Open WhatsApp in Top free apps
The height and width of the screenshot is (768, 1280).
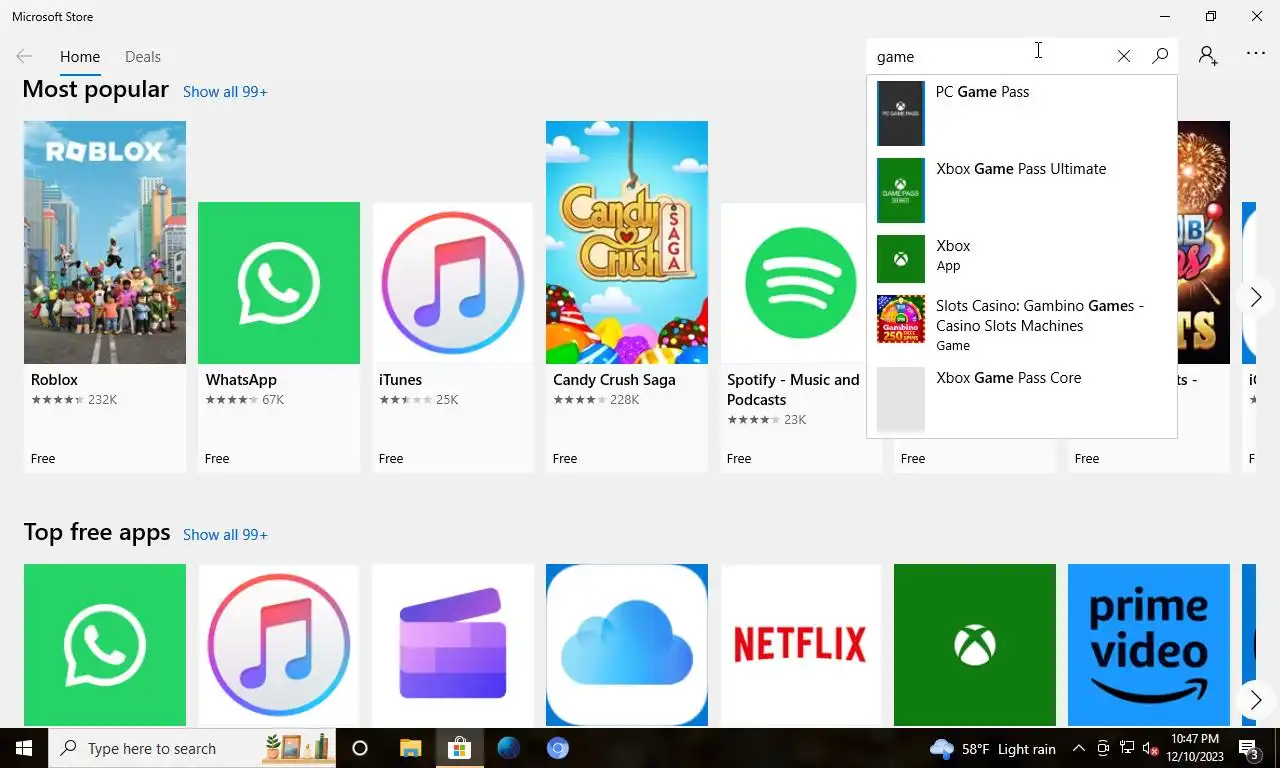point(105,645)
